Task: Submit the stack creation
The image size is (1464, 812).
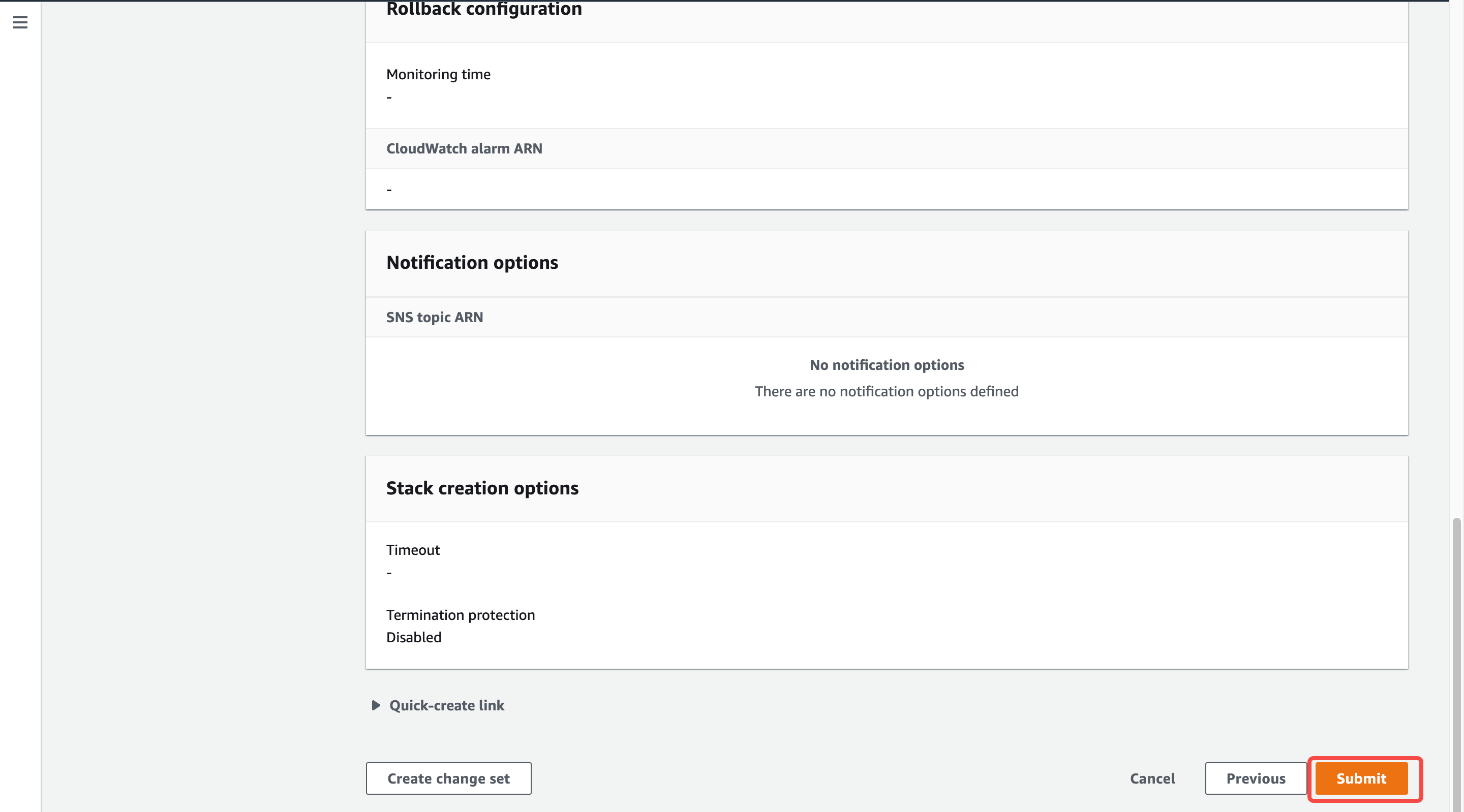Action: point(1361,778)
